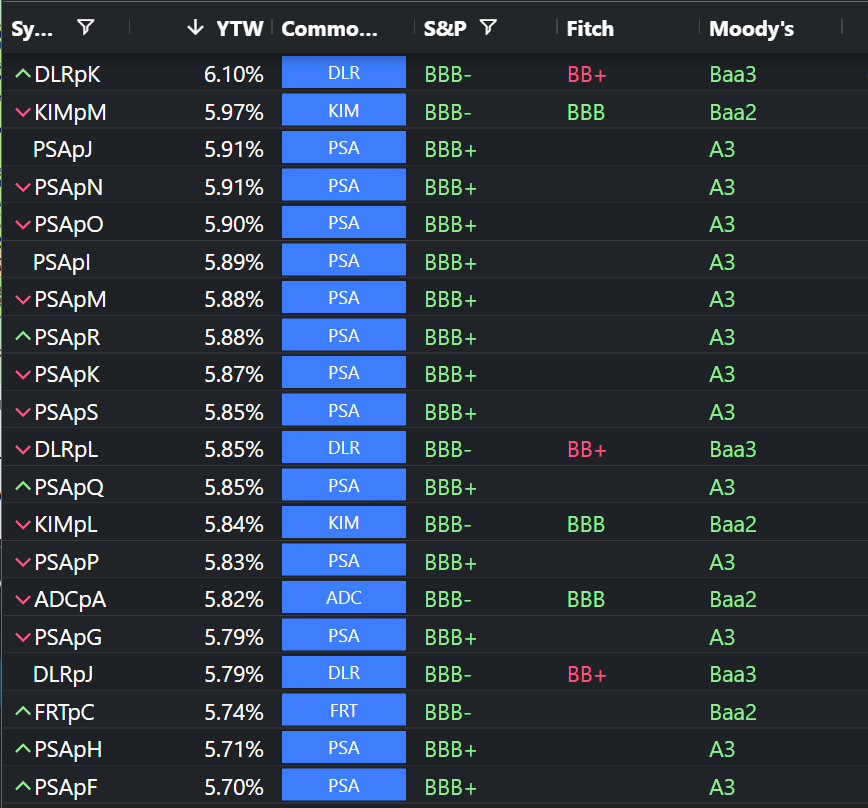The image size is (868, 808).
Task: Click the DLRpJ symbol cell
Action: point(63,675)
